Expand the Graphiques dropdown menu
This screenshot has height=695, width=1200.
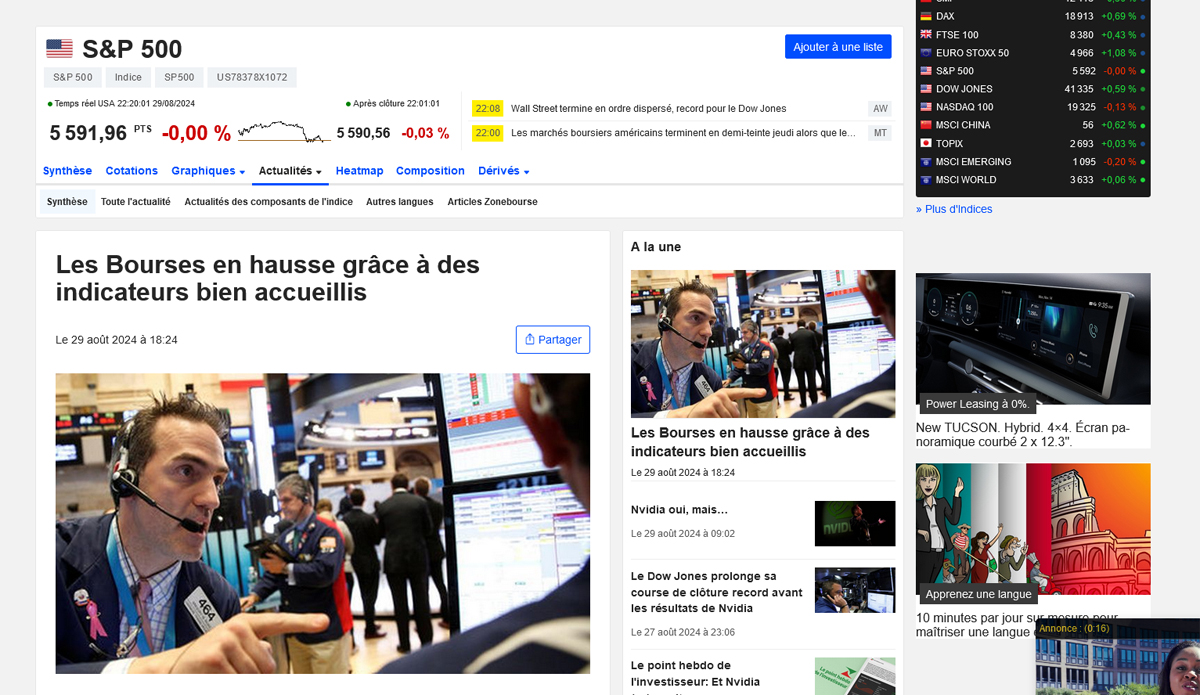[x=207, y=171]
